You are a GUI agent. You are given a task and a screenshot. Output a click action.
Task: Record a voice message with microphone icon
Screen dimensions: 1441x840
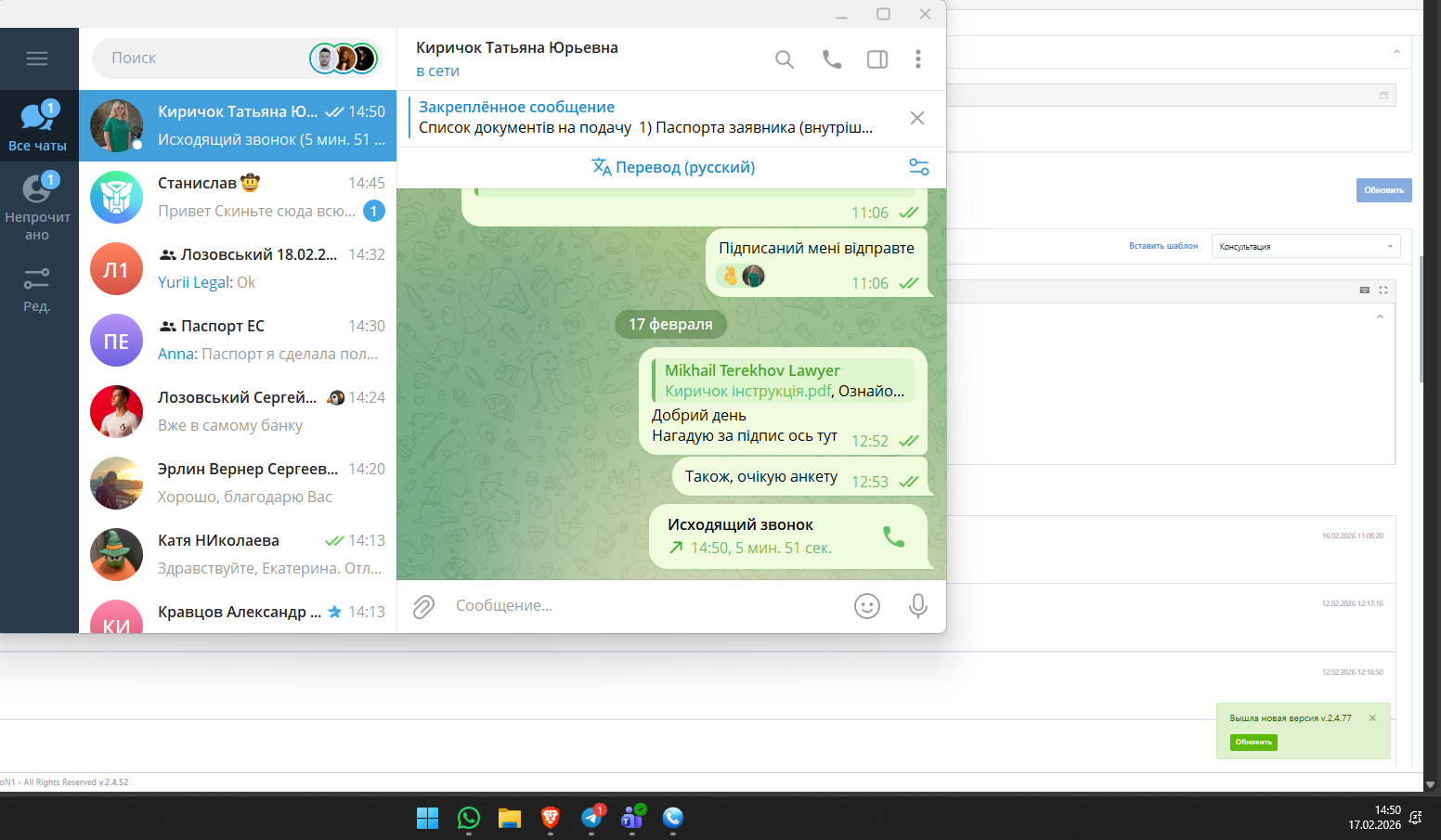tap(918, 606)
